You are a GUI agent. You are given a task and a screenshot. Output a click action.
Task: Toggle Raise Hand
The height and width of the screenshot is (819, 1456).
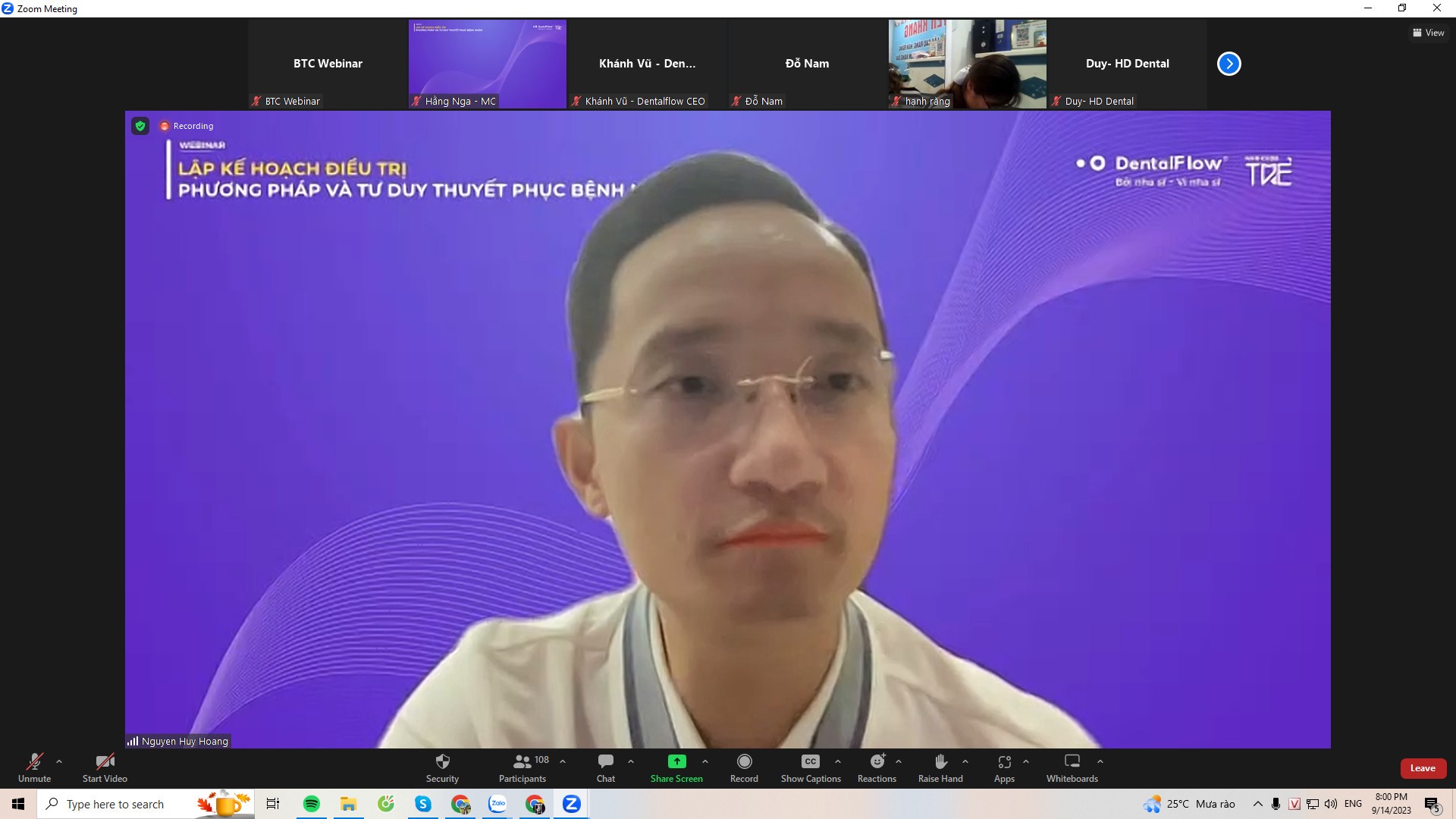click(940, 767)
